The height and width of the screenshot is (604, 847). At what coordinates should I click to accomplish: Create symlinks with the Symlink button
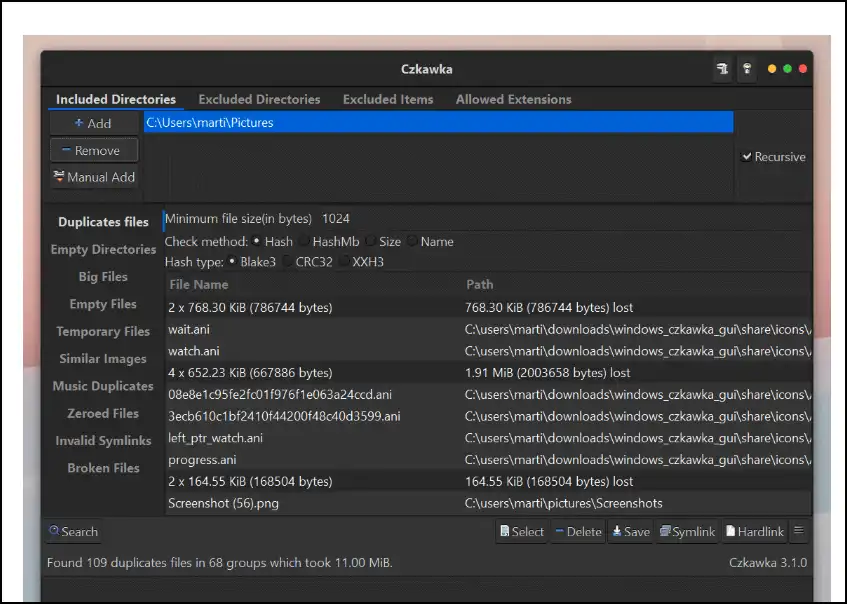pyautogui.click(x=688, y=532)
